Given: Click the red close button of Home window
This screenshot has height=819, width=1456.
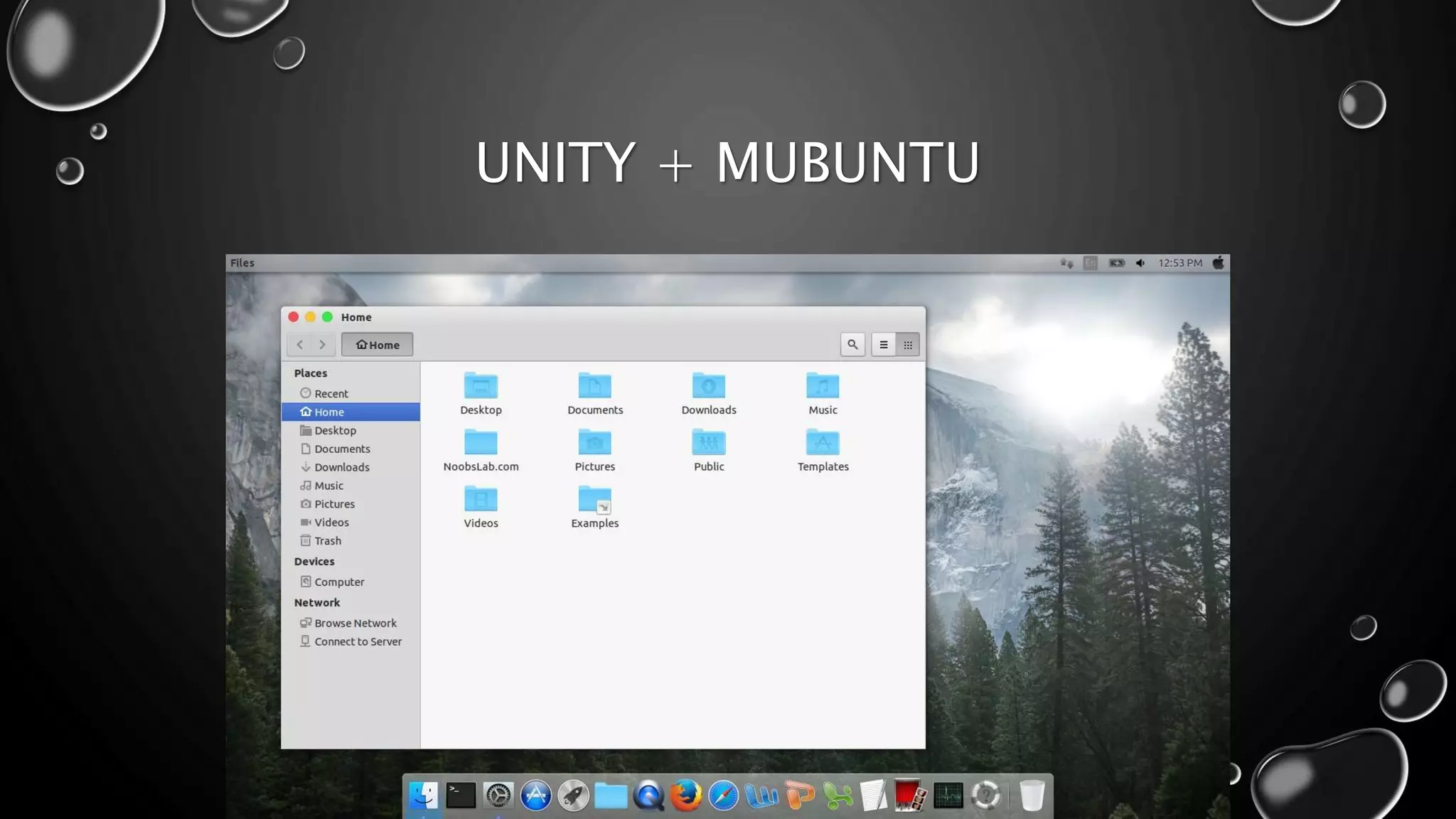Looking at the screenshot, I should pos(294,317).
